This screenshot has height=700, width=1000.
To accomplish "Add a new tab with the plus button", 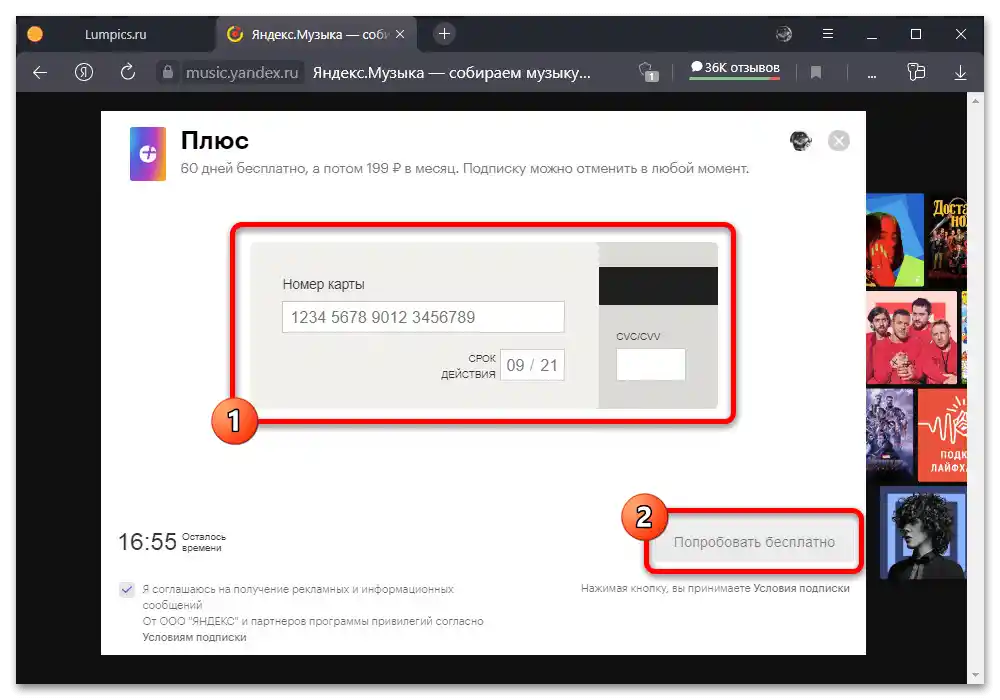I will 444,34.
